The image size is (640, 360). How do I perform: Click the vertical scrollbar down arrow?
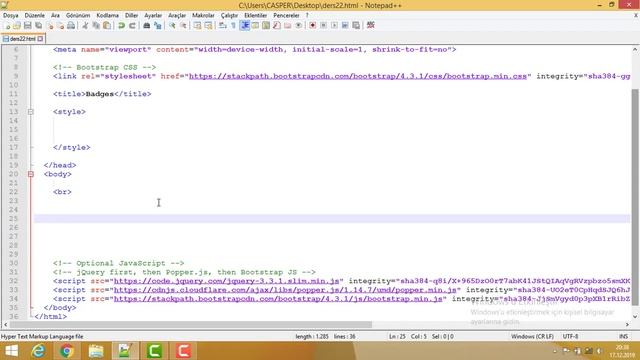click(635, 316)
